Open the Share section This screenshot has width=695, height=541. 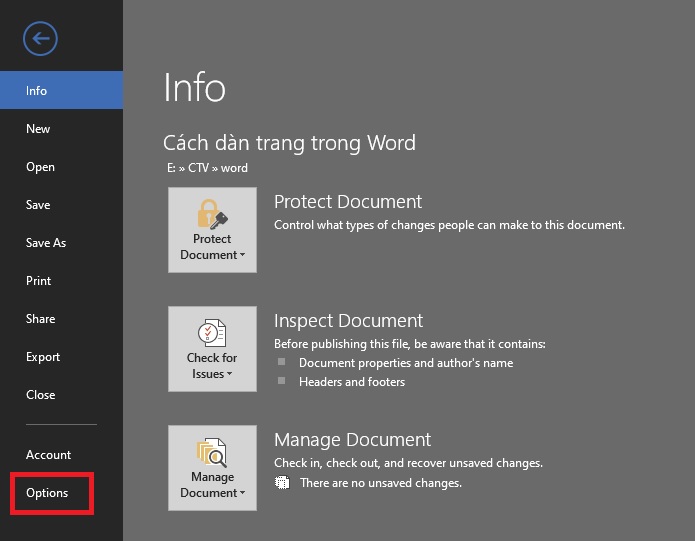41,319
